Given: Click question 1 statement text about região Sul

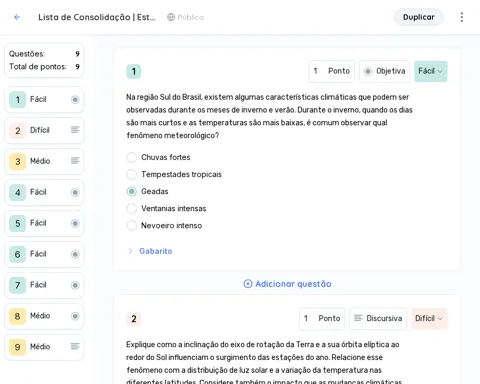Looking at the screenshot, I should [x=269, y=116].
